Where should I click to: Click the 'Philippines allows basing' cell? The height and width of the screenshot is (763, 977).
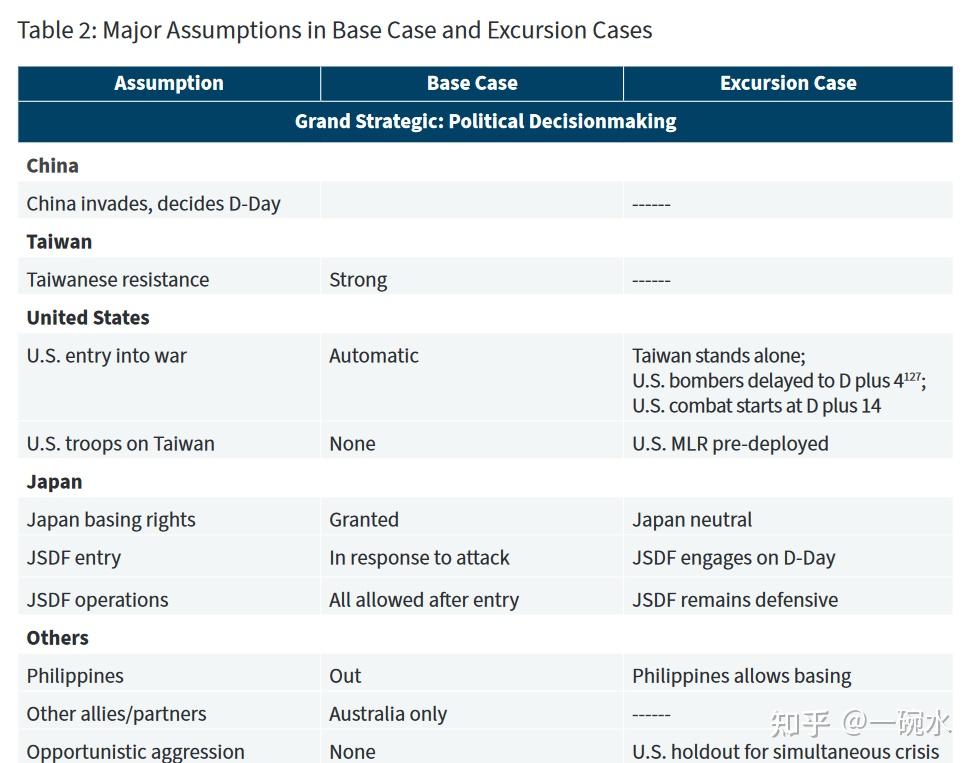coord(741,676)
